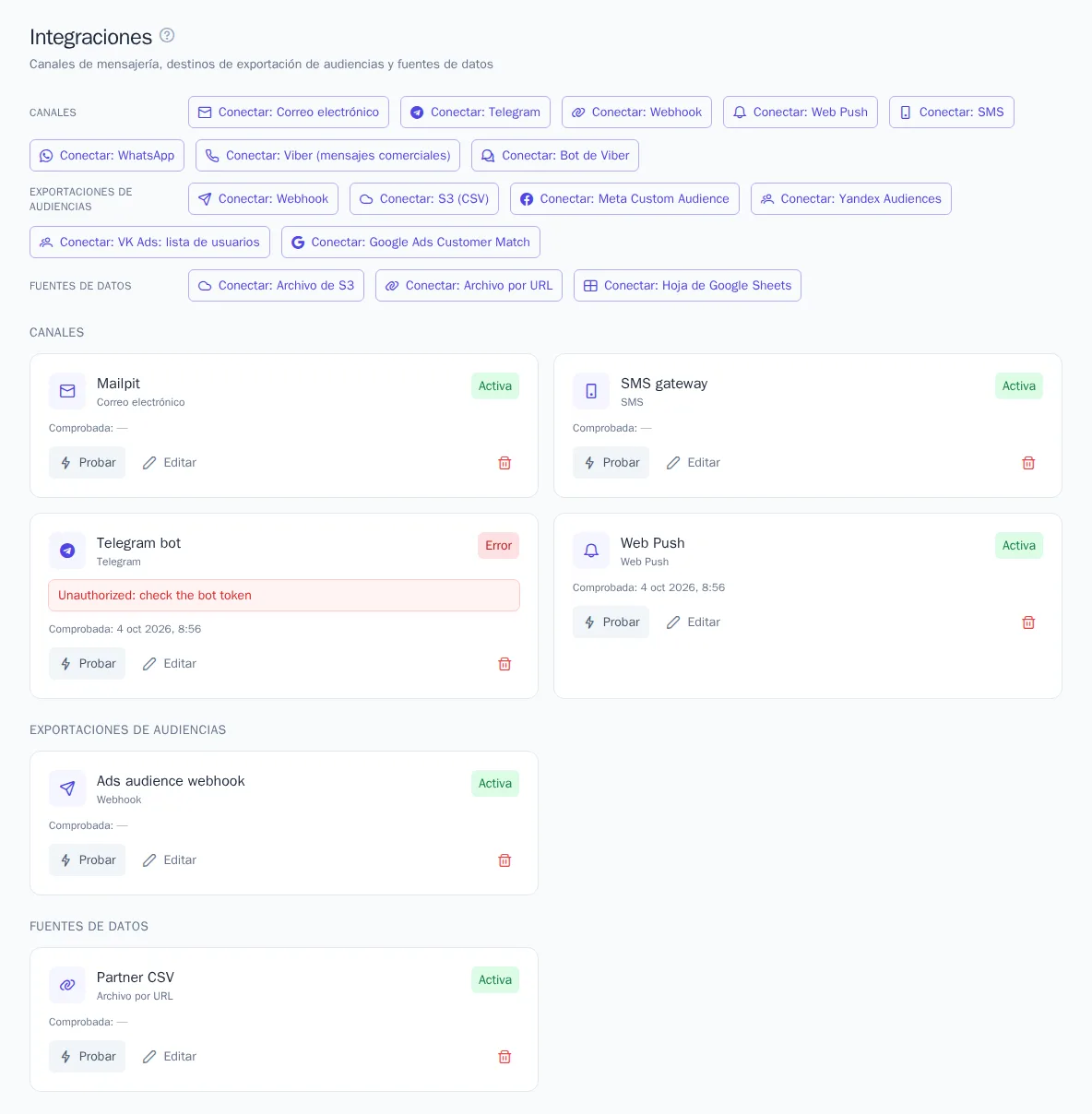Click the Activa badge on Mailpit

coord(495,386)
